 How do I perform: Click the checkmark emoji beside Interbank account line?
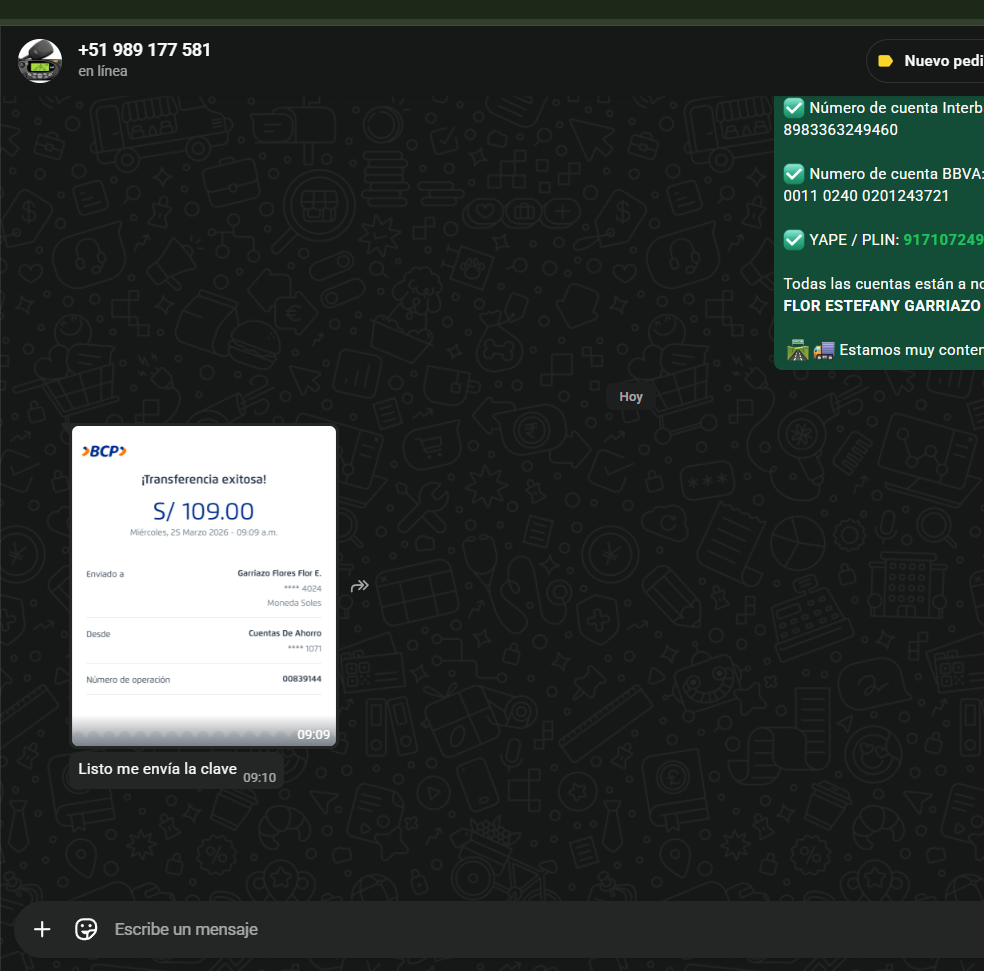[794, 108]
